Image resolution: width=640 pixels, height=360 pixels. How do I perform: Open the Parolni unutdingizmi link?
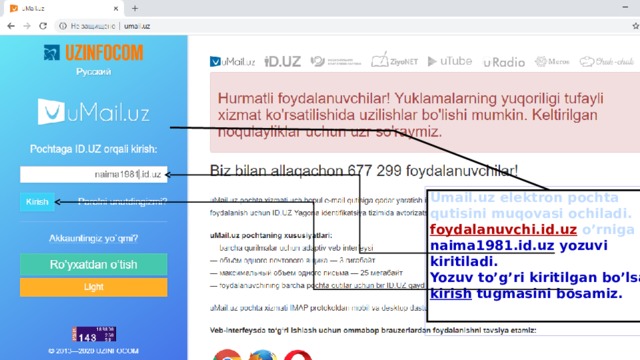(x=122, y=202)
